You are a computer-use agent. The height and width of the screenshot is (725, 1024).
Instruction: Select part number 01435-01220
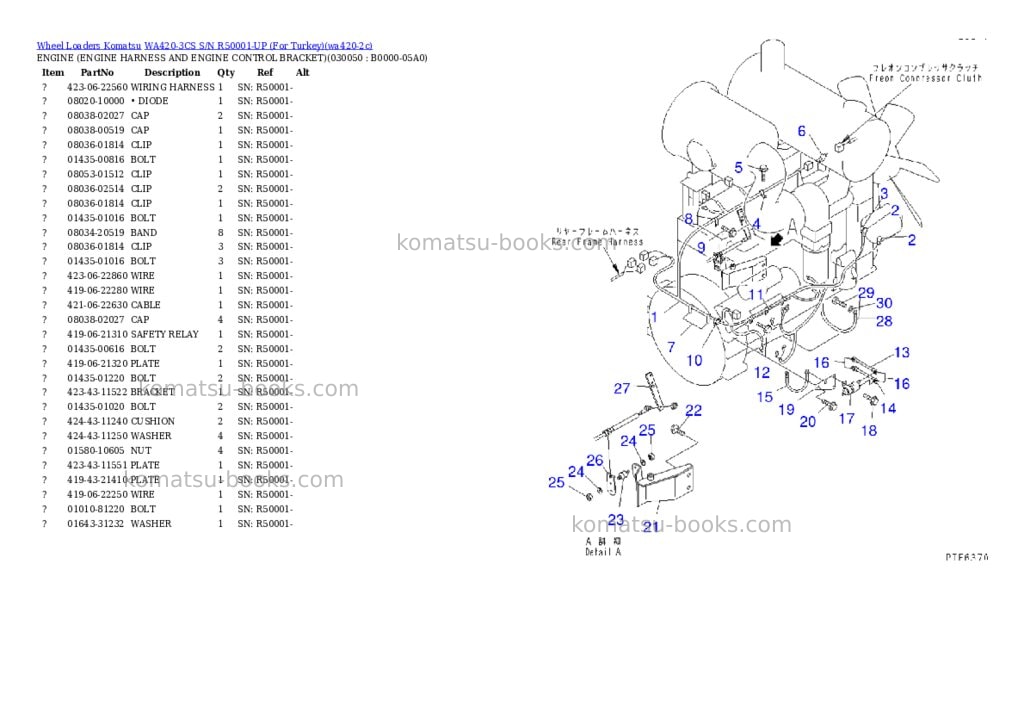[x=95, y=378]
